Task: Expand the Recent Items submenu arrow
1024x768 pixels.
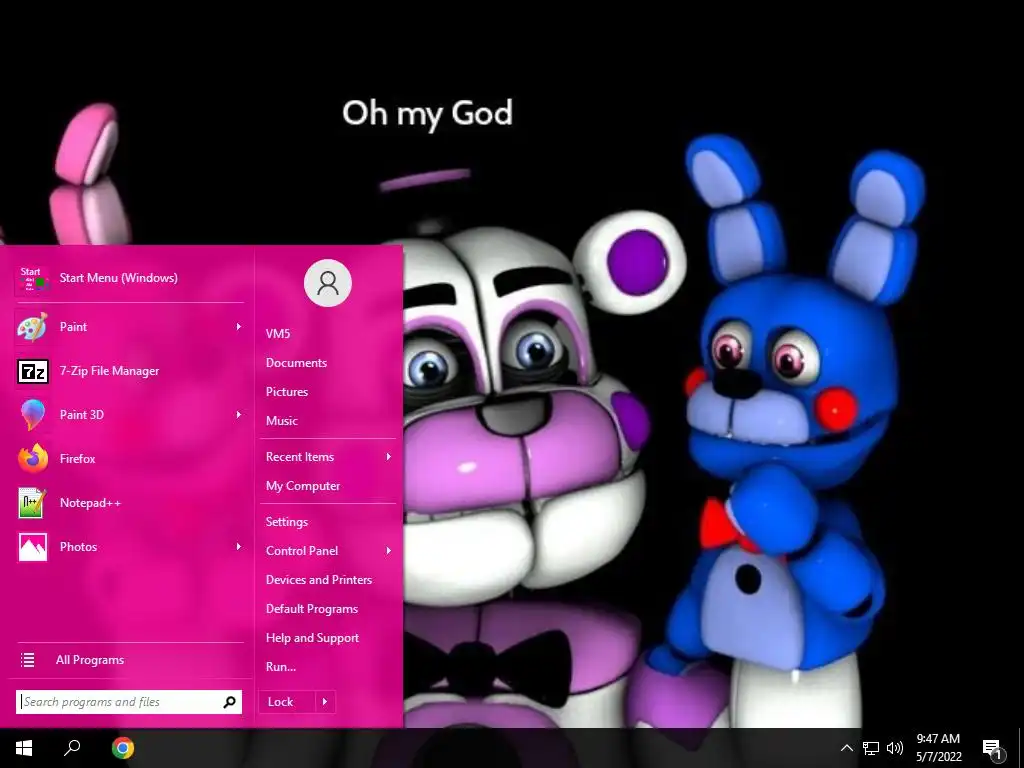Action: (389, 456)
